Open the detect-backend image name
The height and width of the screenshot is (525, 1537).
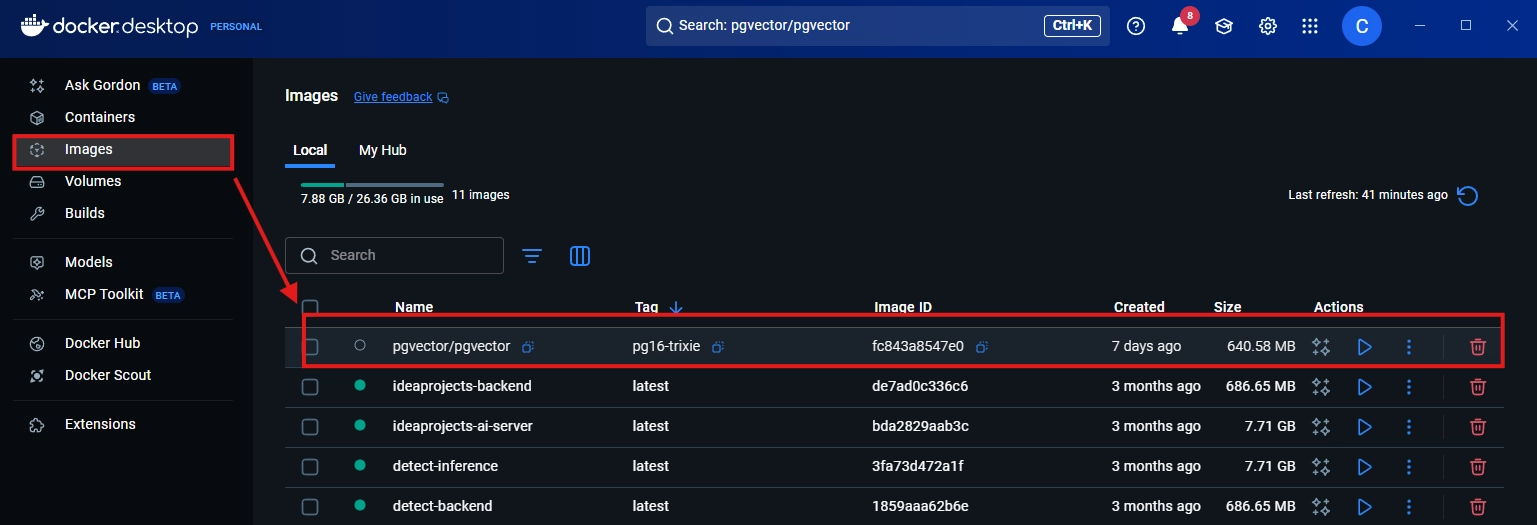443,506
